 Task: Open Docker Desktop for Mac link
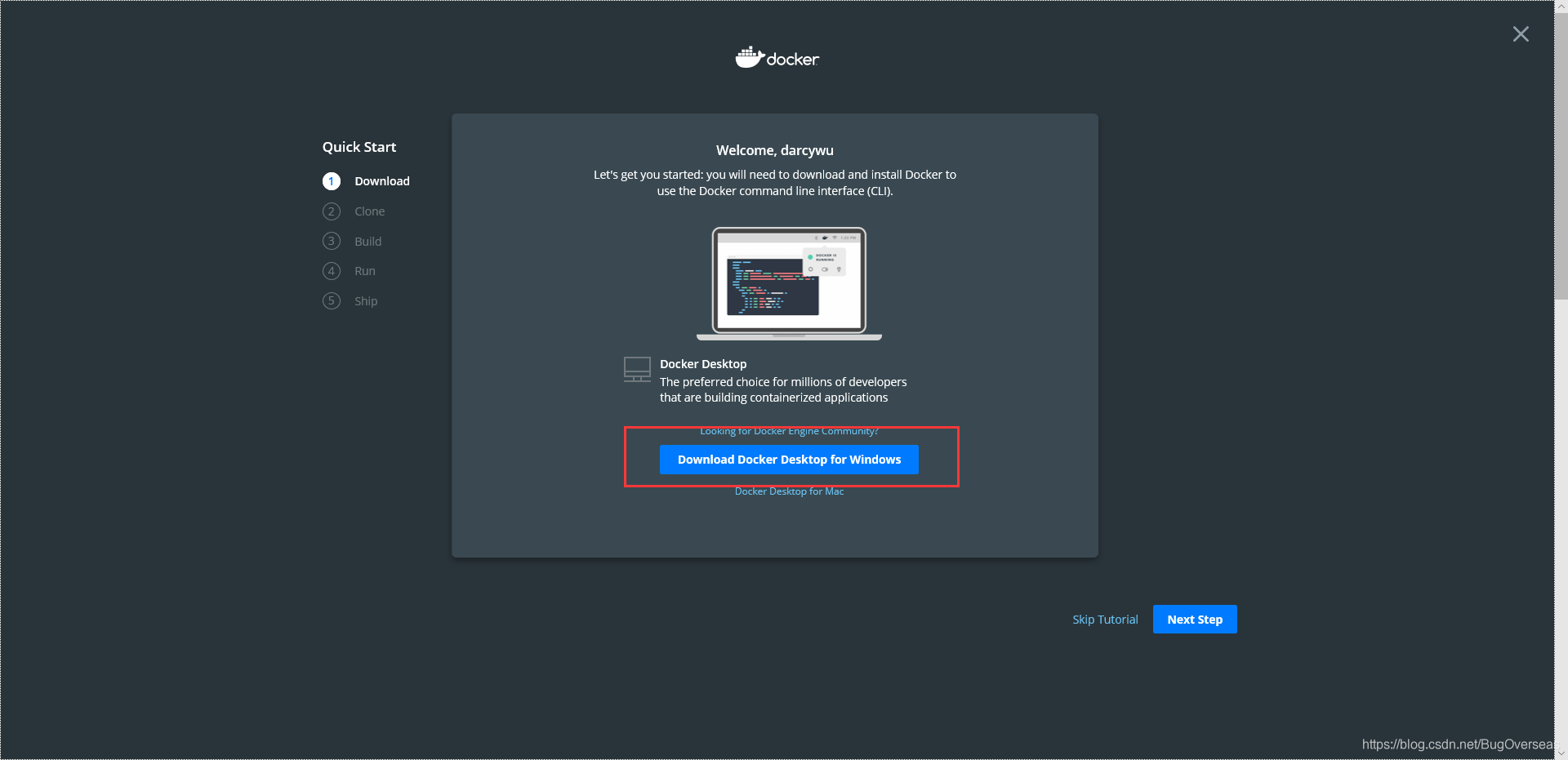pos(789,491)
